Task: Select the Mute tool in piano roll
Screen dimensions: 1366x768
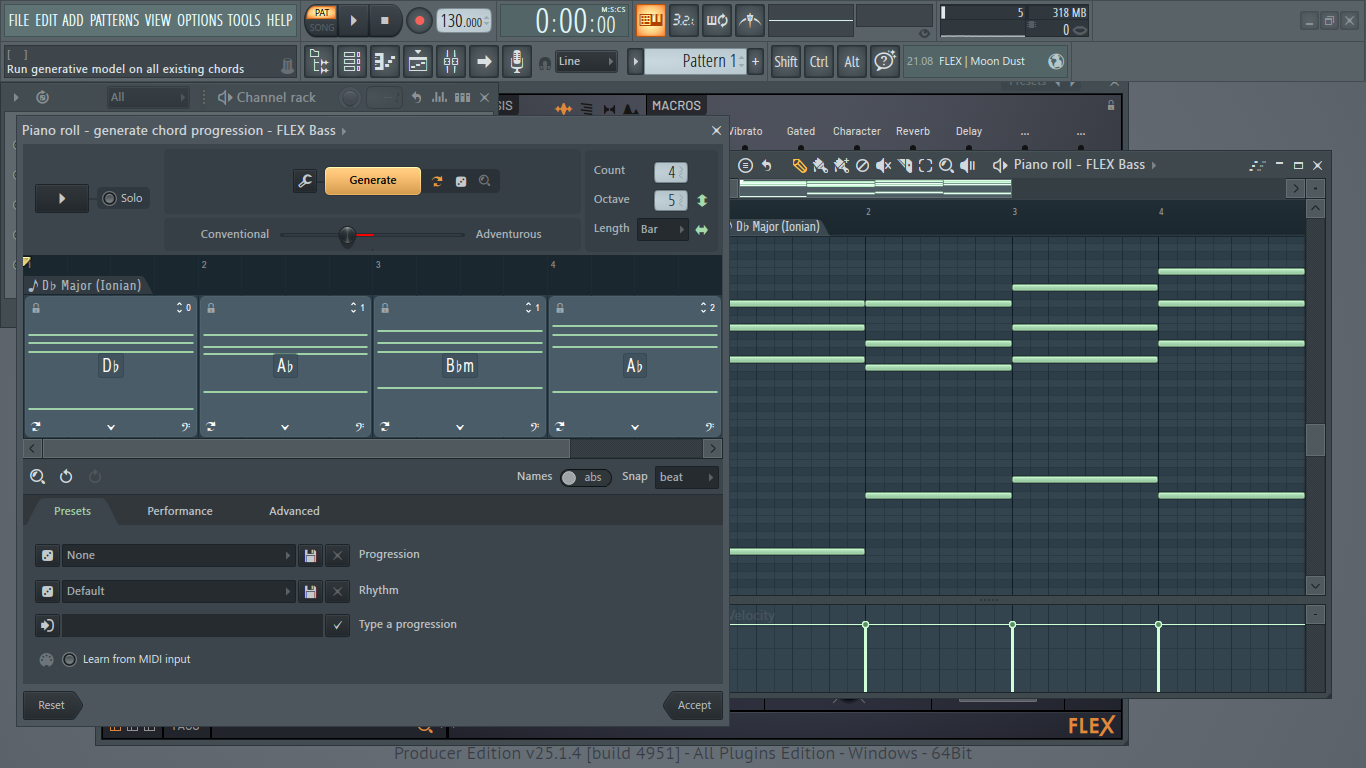Action: point(883,165)
